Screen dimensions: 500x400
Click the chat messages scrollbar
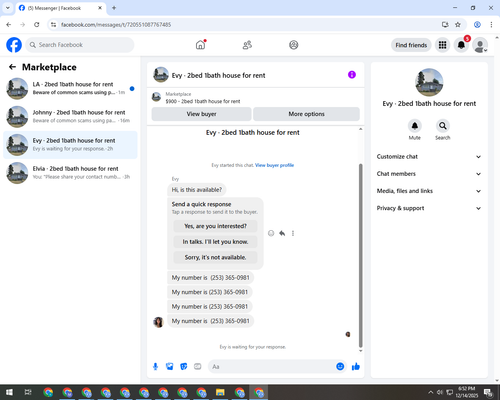(360, 255)
